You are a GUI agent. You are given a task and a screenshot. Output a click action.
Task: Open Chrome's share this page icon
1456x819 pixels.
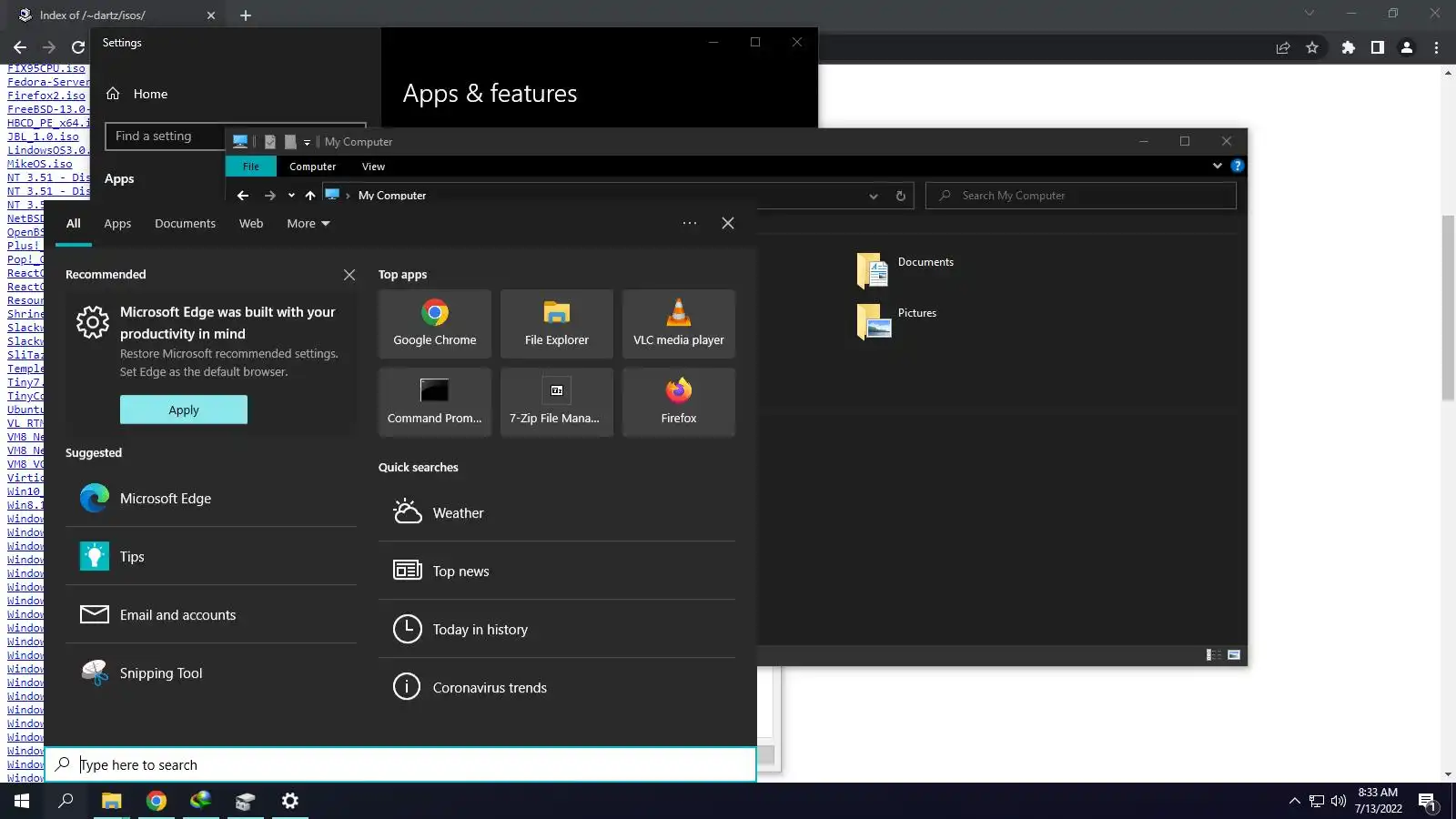pos(1283,47)
